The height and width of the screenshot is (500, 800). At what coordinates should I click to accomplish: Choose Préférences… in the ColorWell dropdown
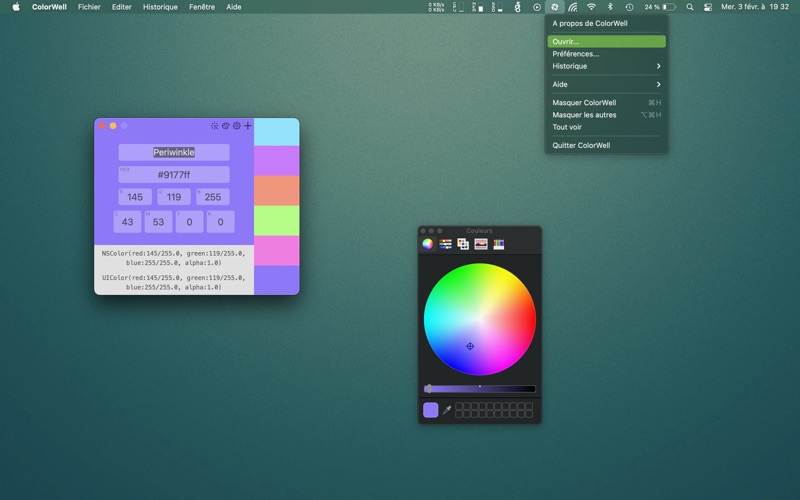click(607, 54)
